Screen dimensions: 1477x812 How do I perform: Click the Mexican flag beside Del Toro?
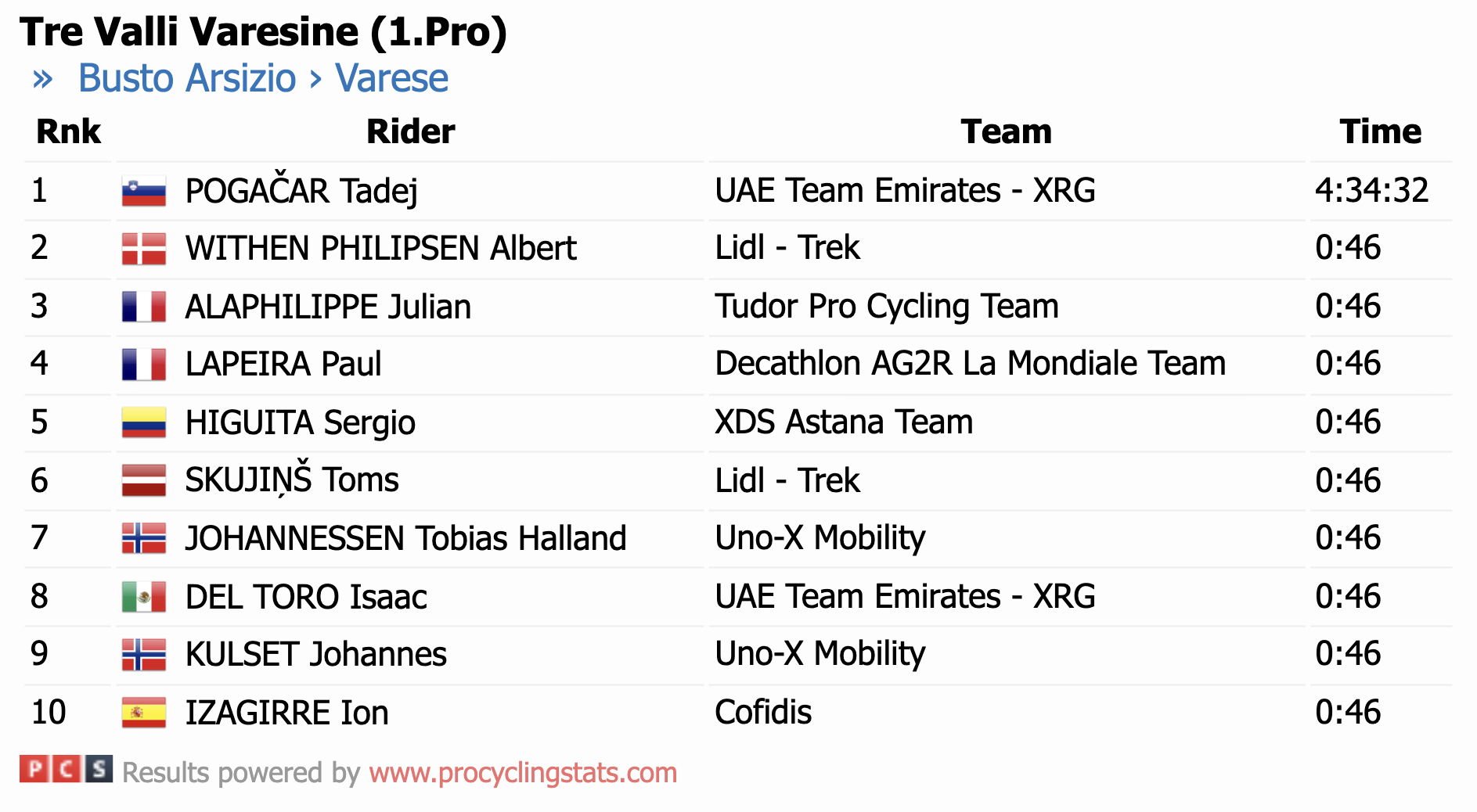(x=144, y=597)
